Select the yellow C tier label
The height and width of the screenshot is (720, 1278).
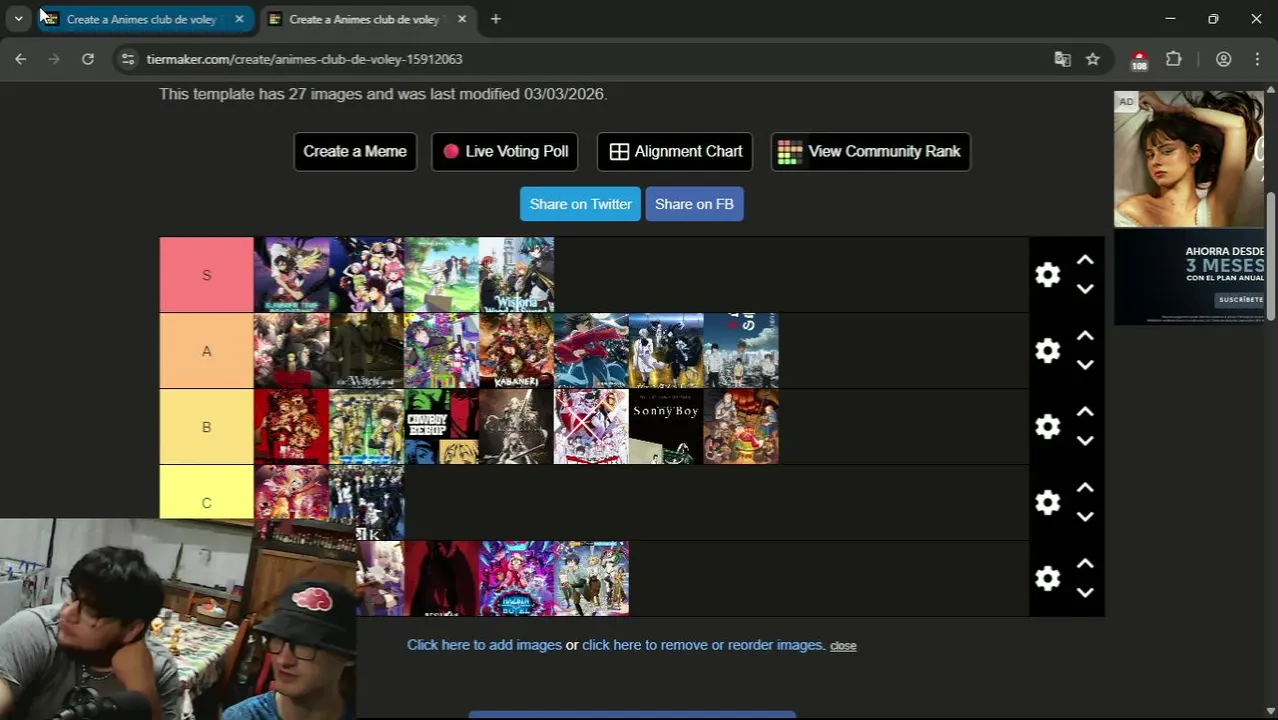207,492
